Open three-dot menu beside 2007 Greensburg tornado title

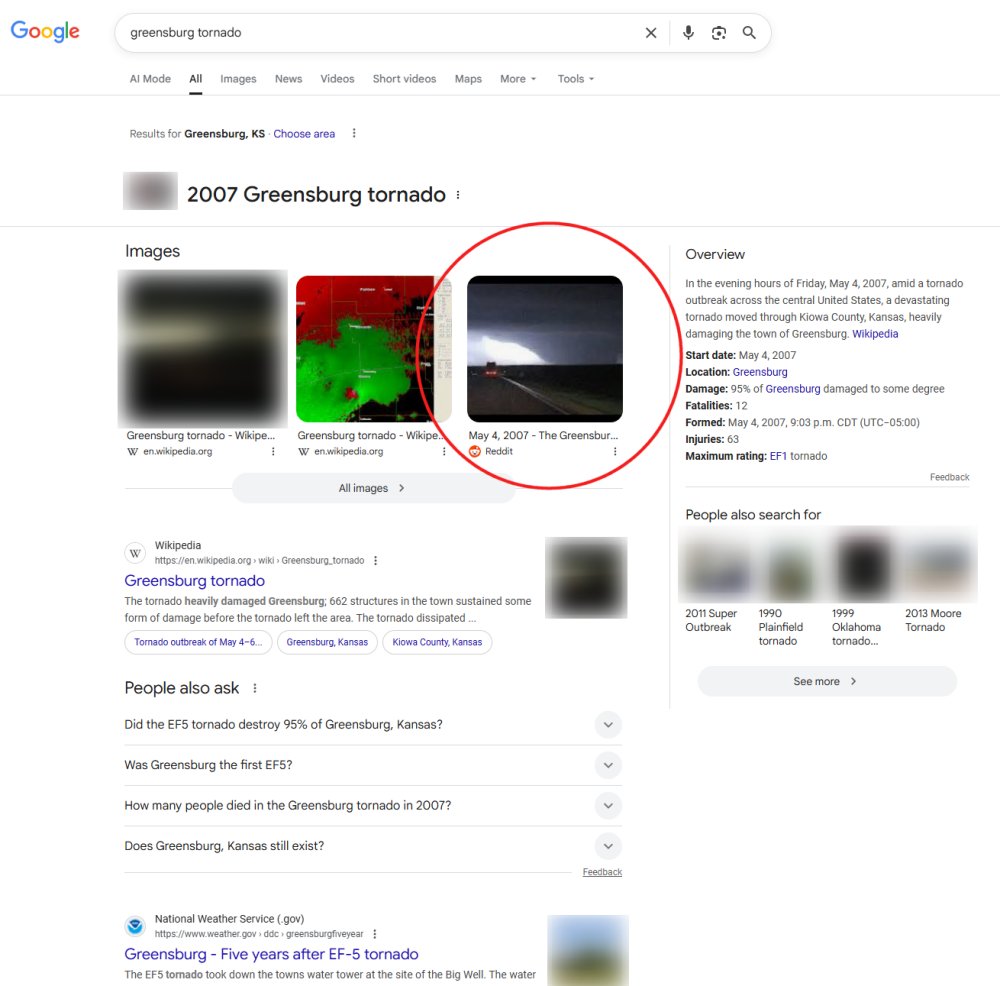pos(459,195)
